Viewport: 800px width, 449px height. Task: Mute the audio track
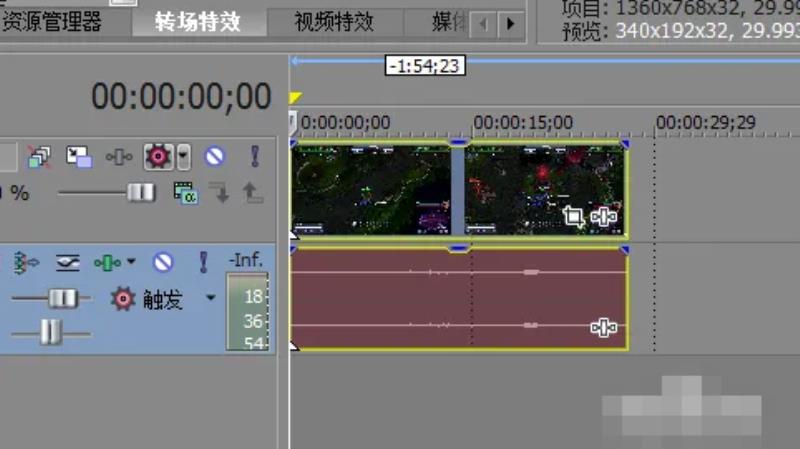[163, 262]
